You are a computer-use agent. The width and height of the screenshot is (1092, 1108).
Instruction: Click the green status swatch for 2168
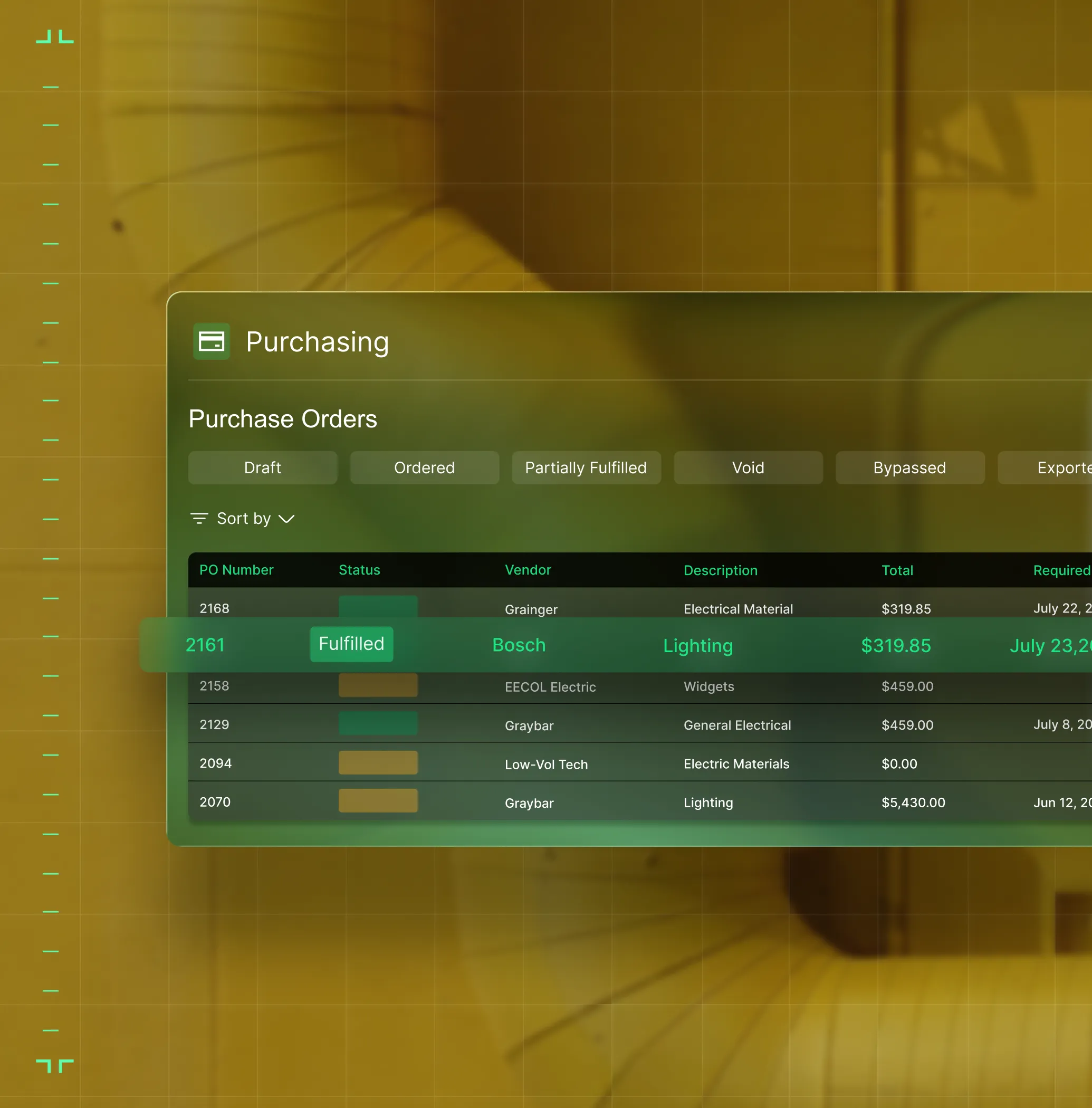378,606
